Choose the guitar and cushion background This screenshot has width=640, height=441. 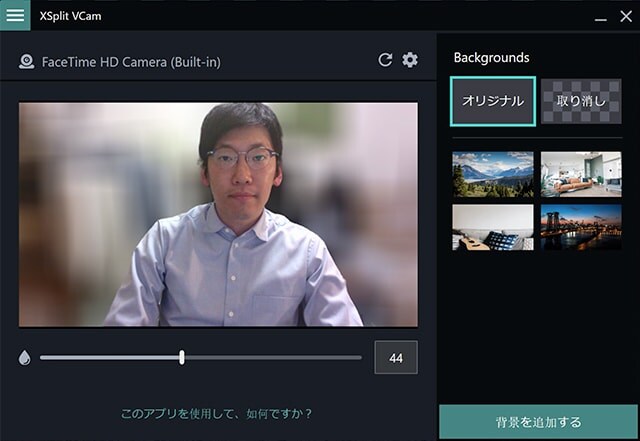493,227
